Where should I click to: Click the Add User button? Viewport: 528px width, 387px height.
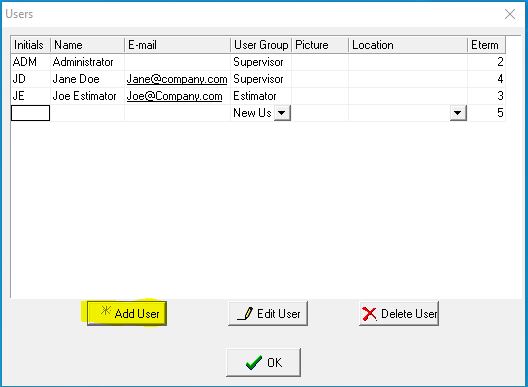coord(127,313)
